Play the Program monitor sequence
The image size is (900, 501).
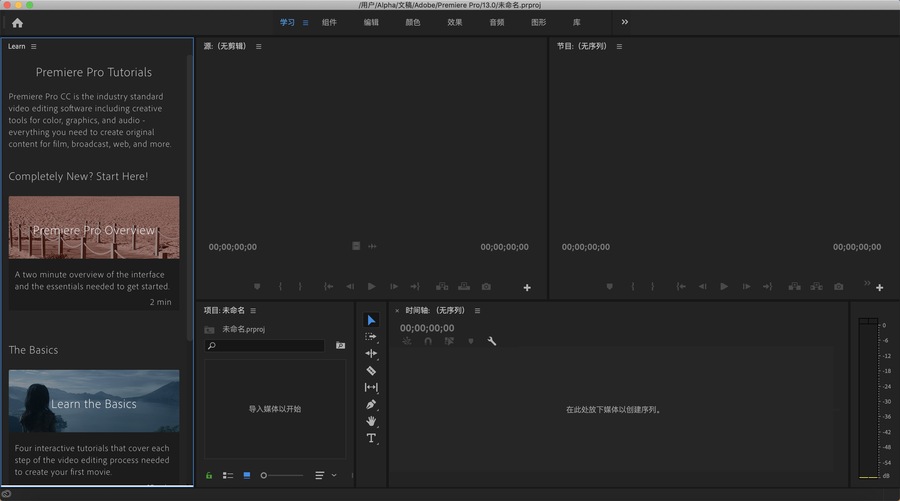pyautogui.click(x=724, y=286)
